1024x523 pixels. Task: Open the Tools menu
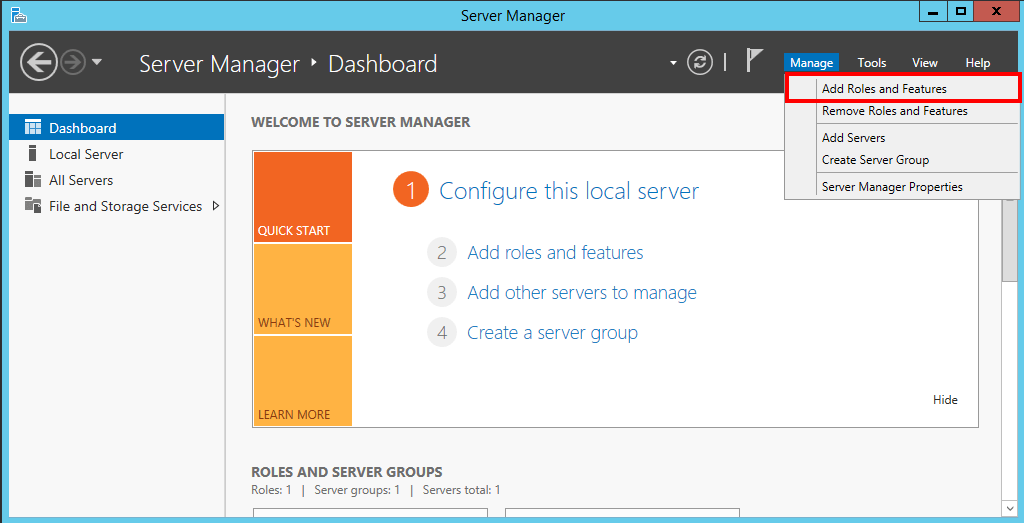(x=872, y=63)
